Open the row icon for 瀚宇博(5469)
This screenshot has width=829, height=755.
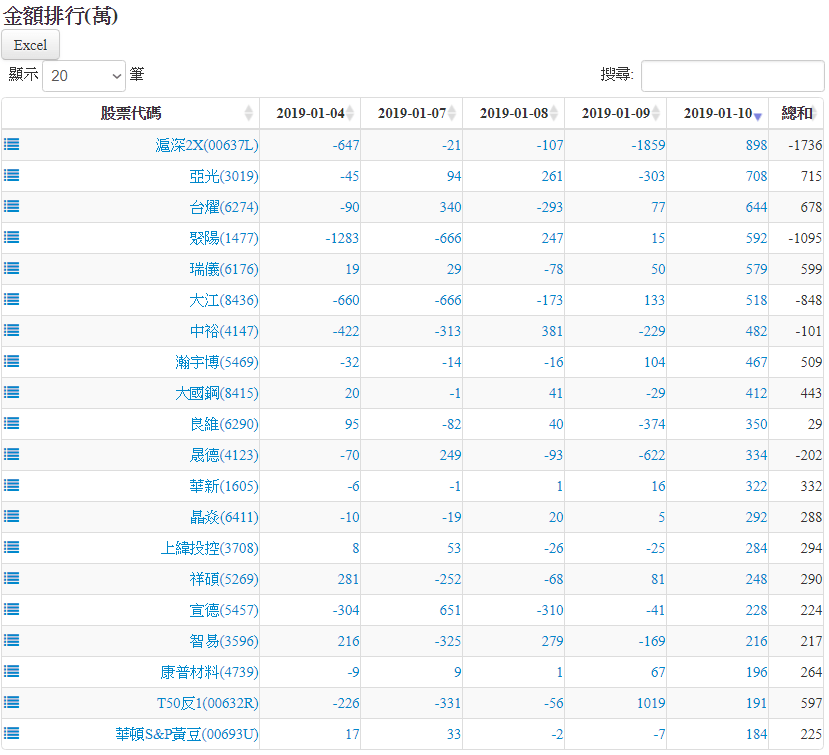12,361
